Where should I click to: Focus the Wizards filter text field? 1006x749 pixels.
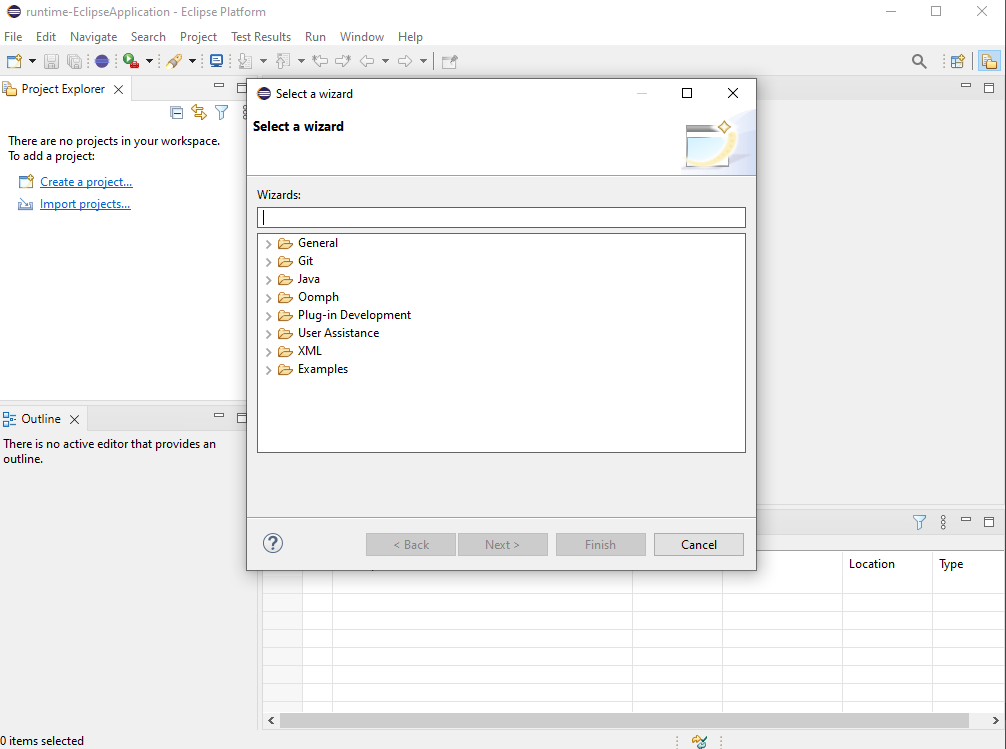(501, 217)
